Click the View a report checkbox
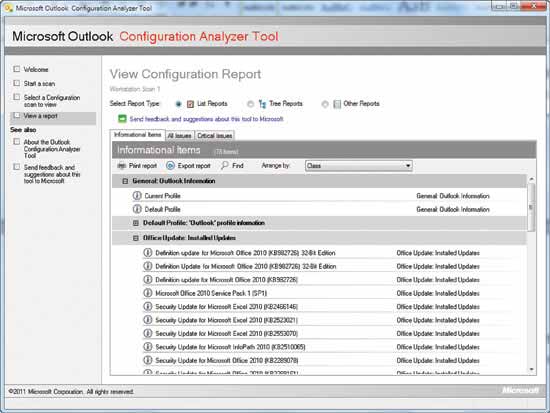The height and width of the screenshot is (413, 550). coord(16,115)
